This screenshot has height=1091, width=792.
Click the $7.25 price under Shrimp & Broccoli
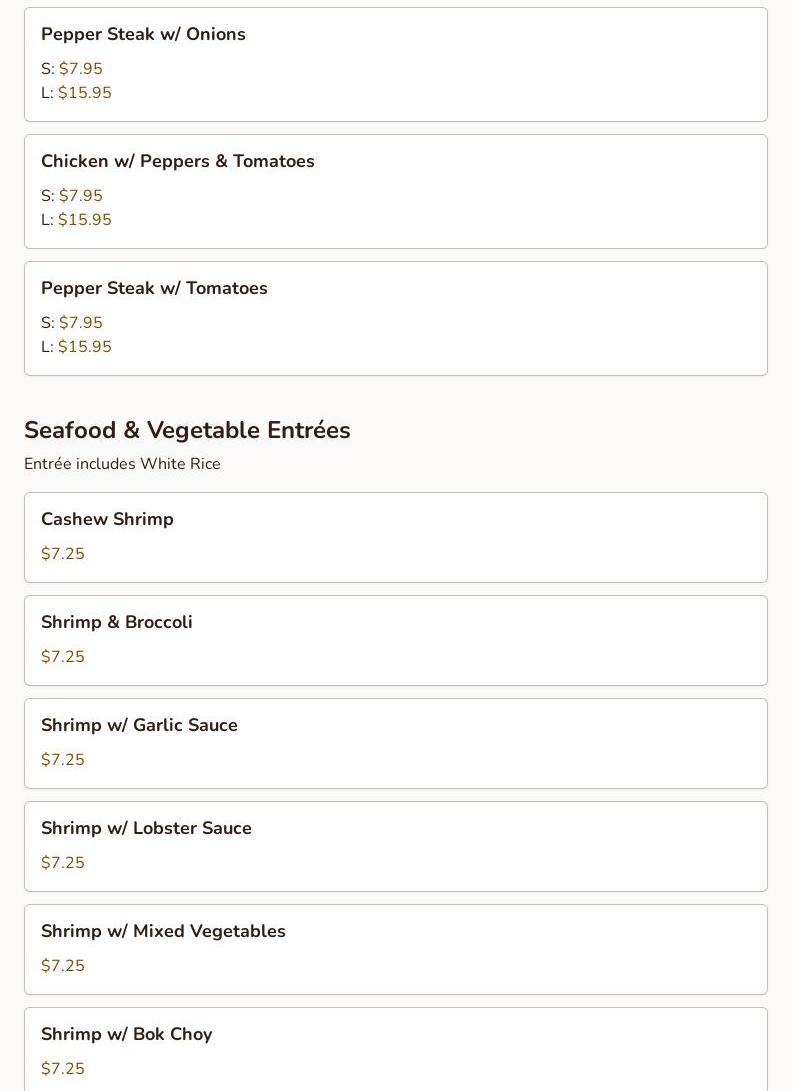point(63,657)
